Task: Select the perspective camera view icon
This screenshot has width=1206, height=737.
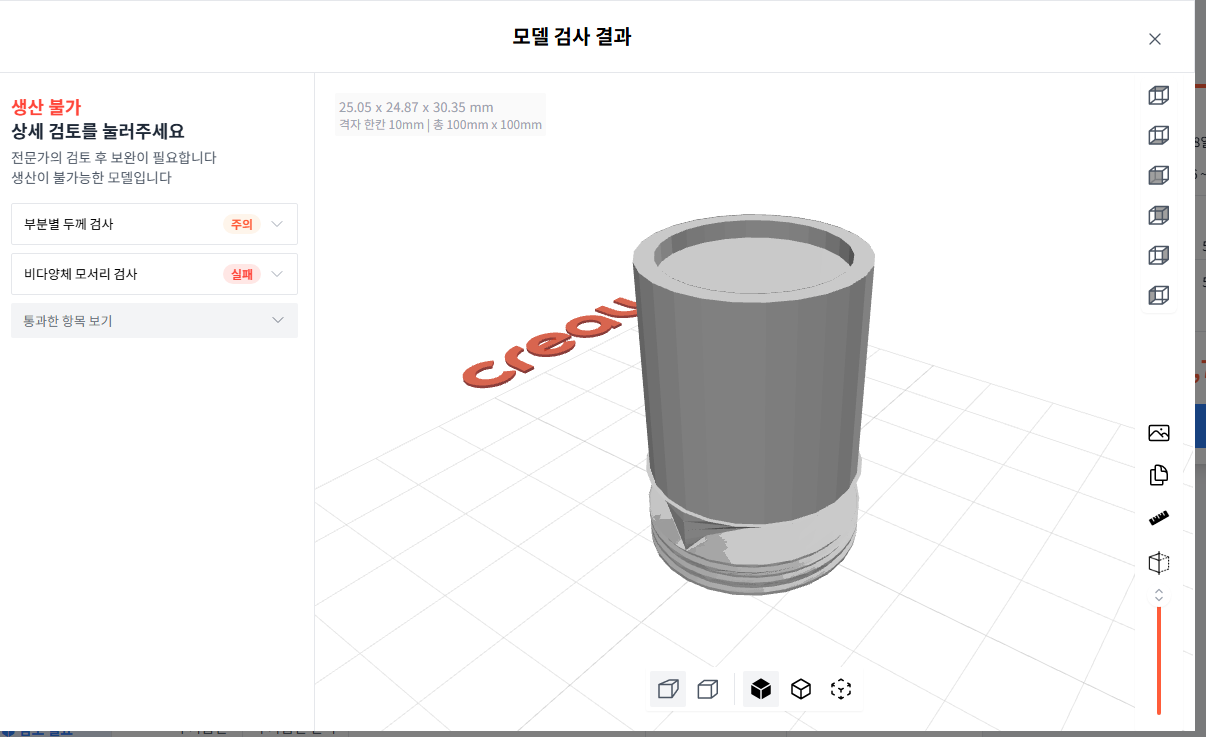Action: click(668, 689)
